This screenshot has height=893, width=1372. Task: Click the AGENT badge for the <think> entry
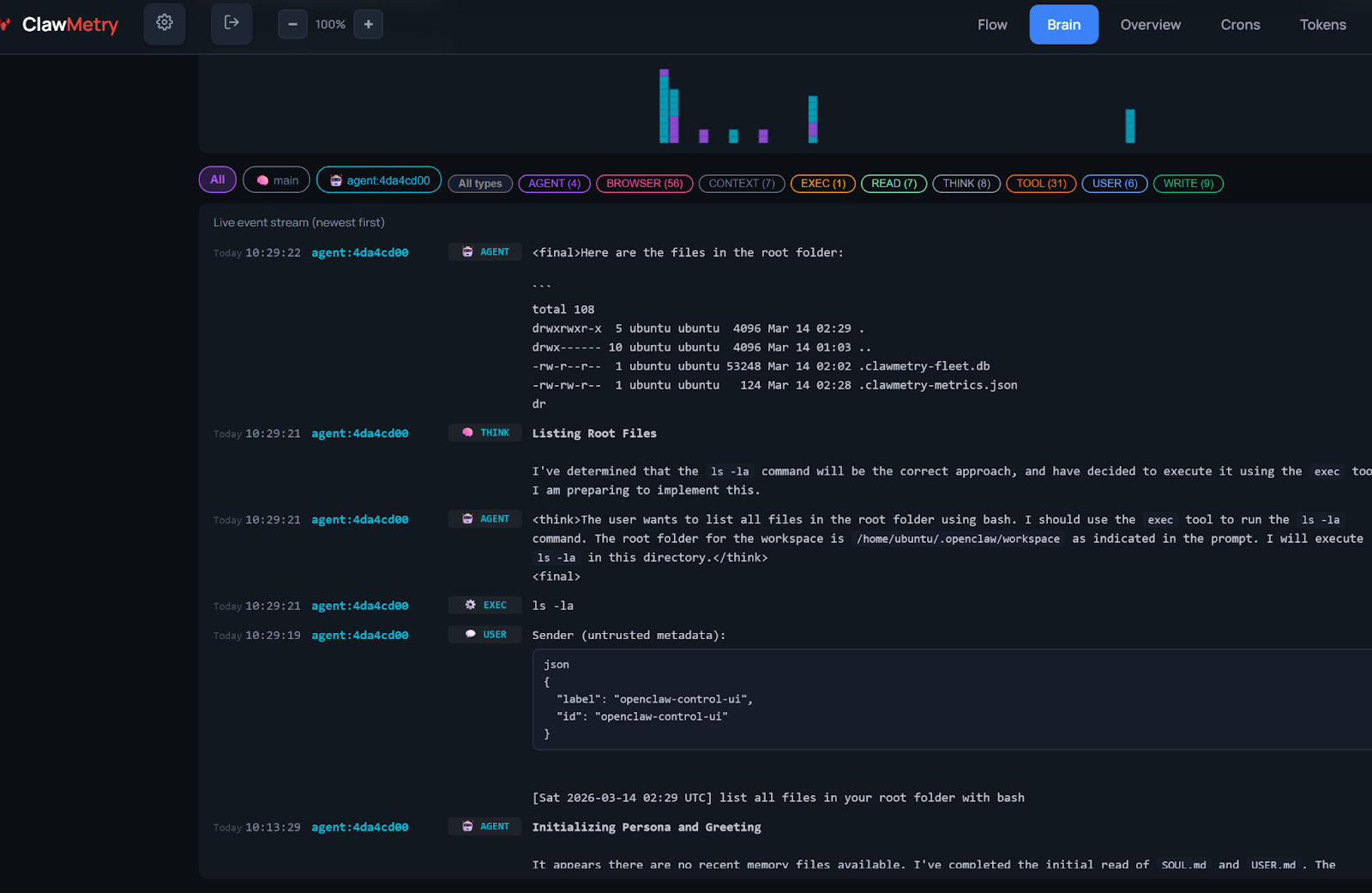pyautogui.click(x=485, y=519)
